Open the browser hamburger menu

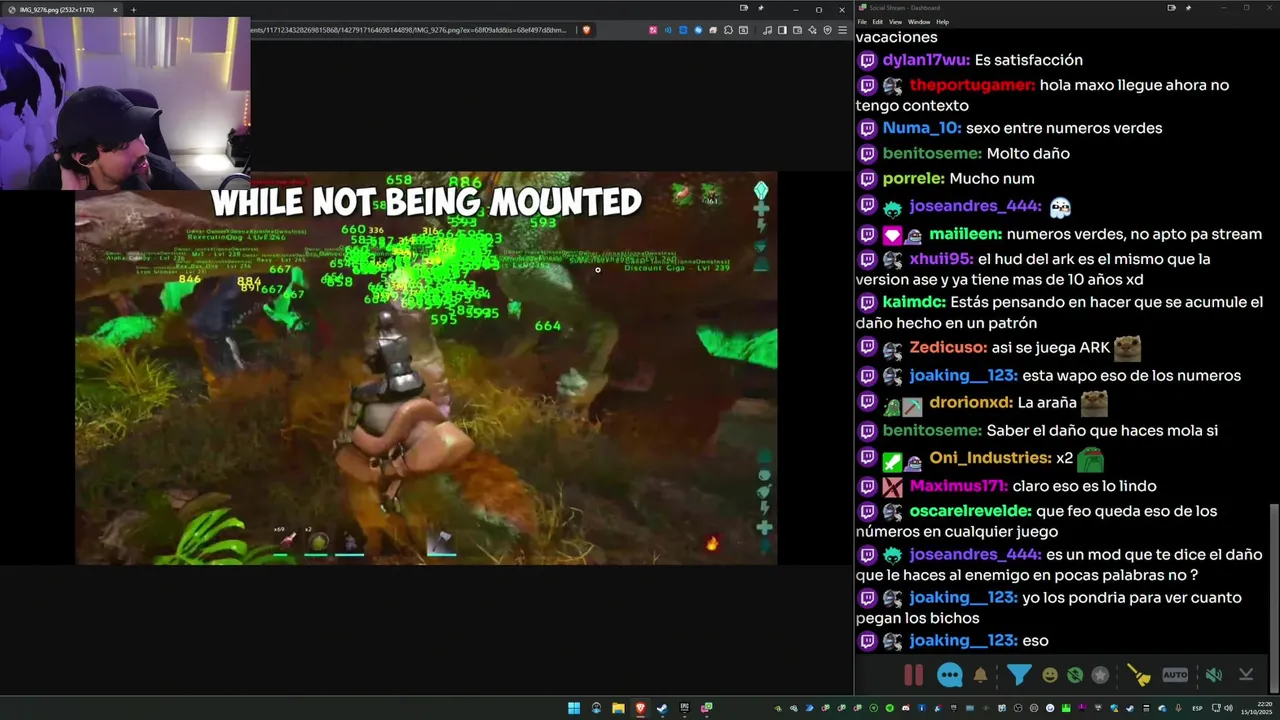(x=842, y=30)
